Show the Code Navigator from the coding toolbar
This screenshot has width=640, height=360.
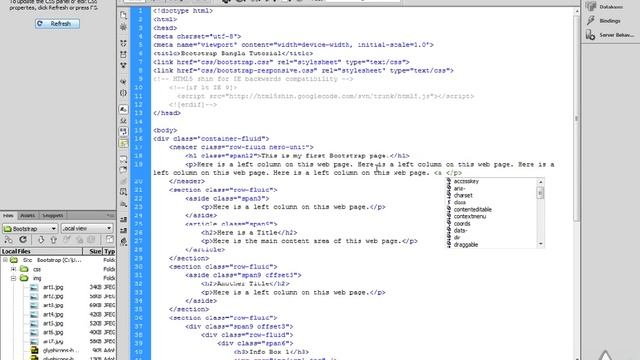(123, 27)
